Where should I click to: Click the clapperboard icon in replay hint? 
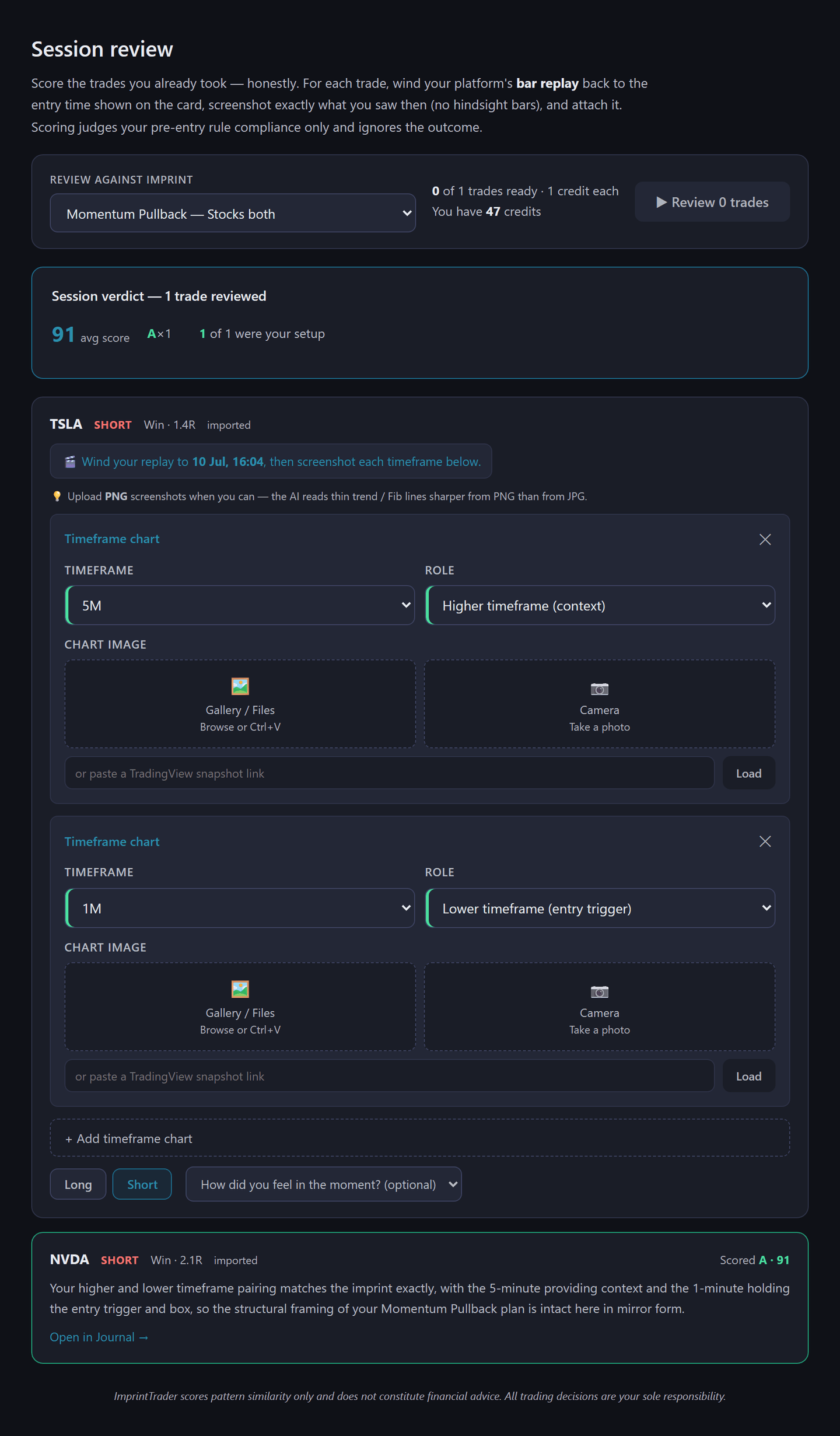[70, 462]
